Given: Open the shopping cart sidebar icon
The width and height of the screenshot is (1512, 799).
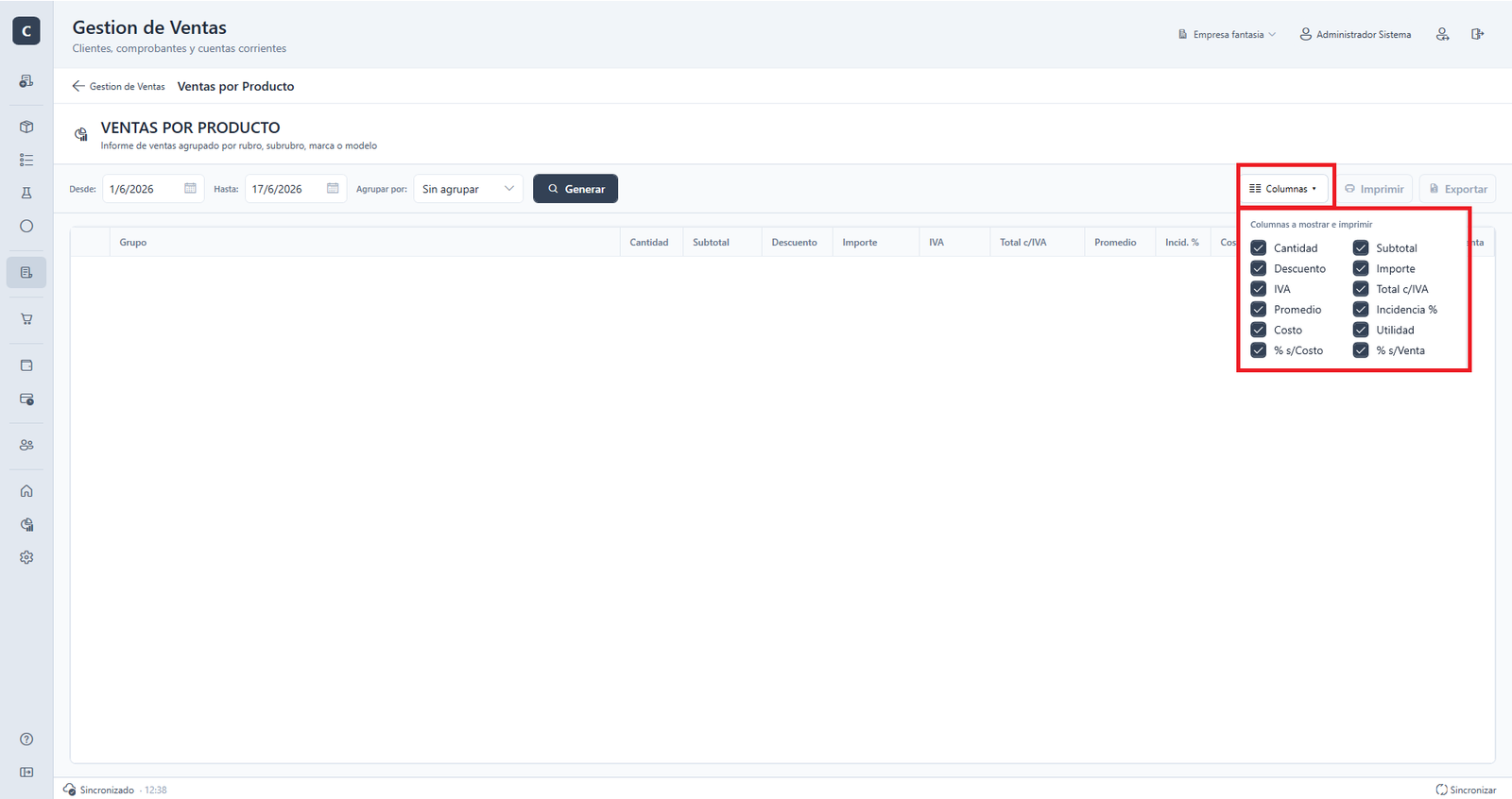Looking at the screenshot, I should click(26, 319).
